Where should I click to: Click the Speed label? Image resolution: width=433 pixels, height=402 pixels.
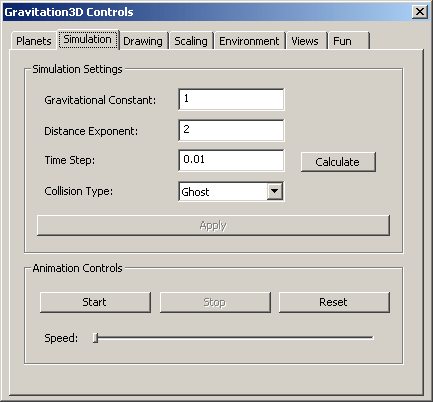coord(61,338)
